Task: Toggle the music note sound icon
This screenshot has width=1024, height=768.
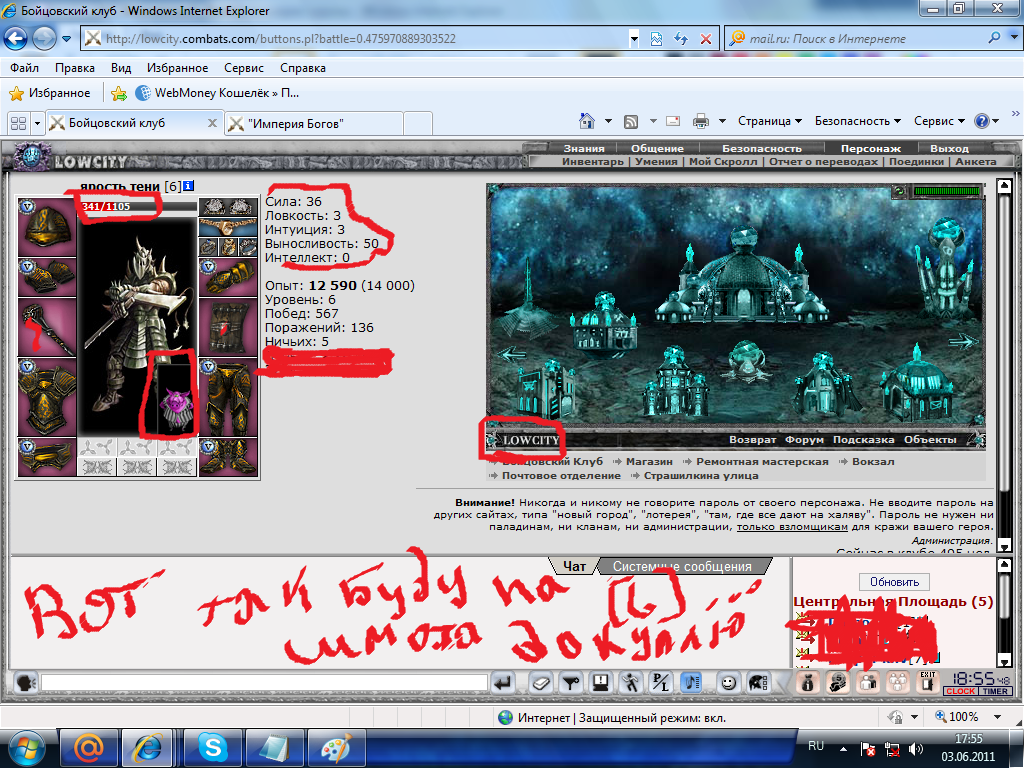Action: coord(691,683)
